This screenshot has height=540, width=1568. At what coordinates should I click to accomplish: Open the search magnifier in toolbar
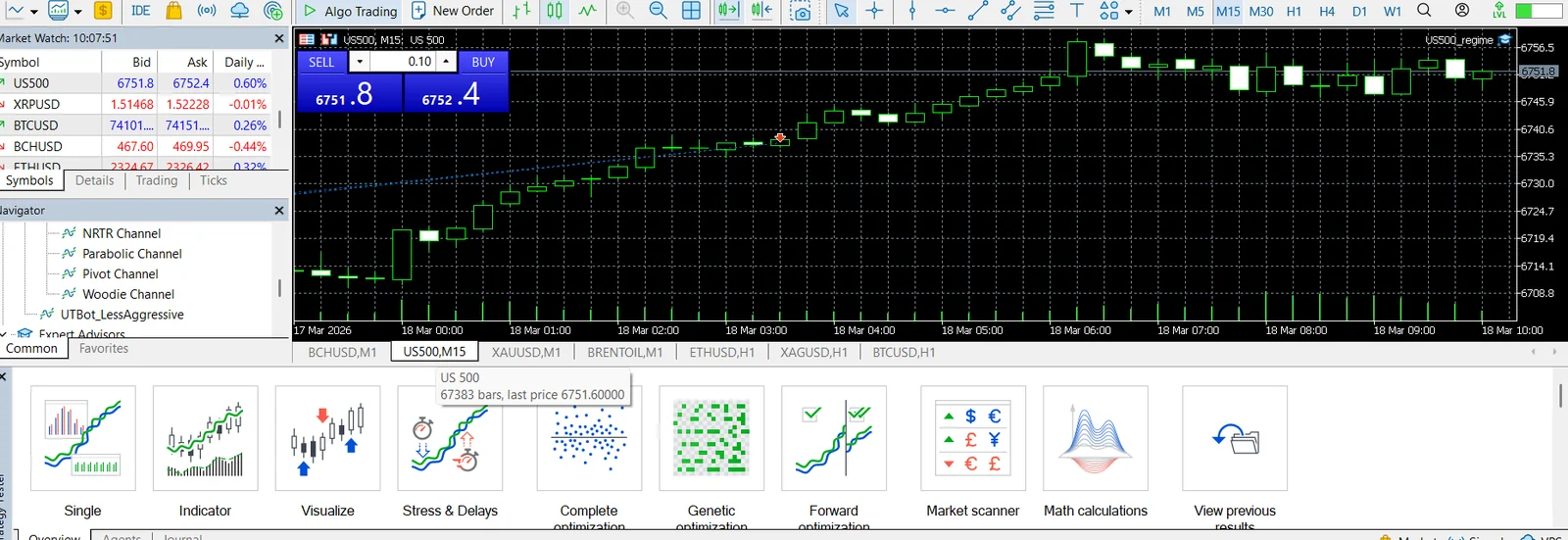1424,11
